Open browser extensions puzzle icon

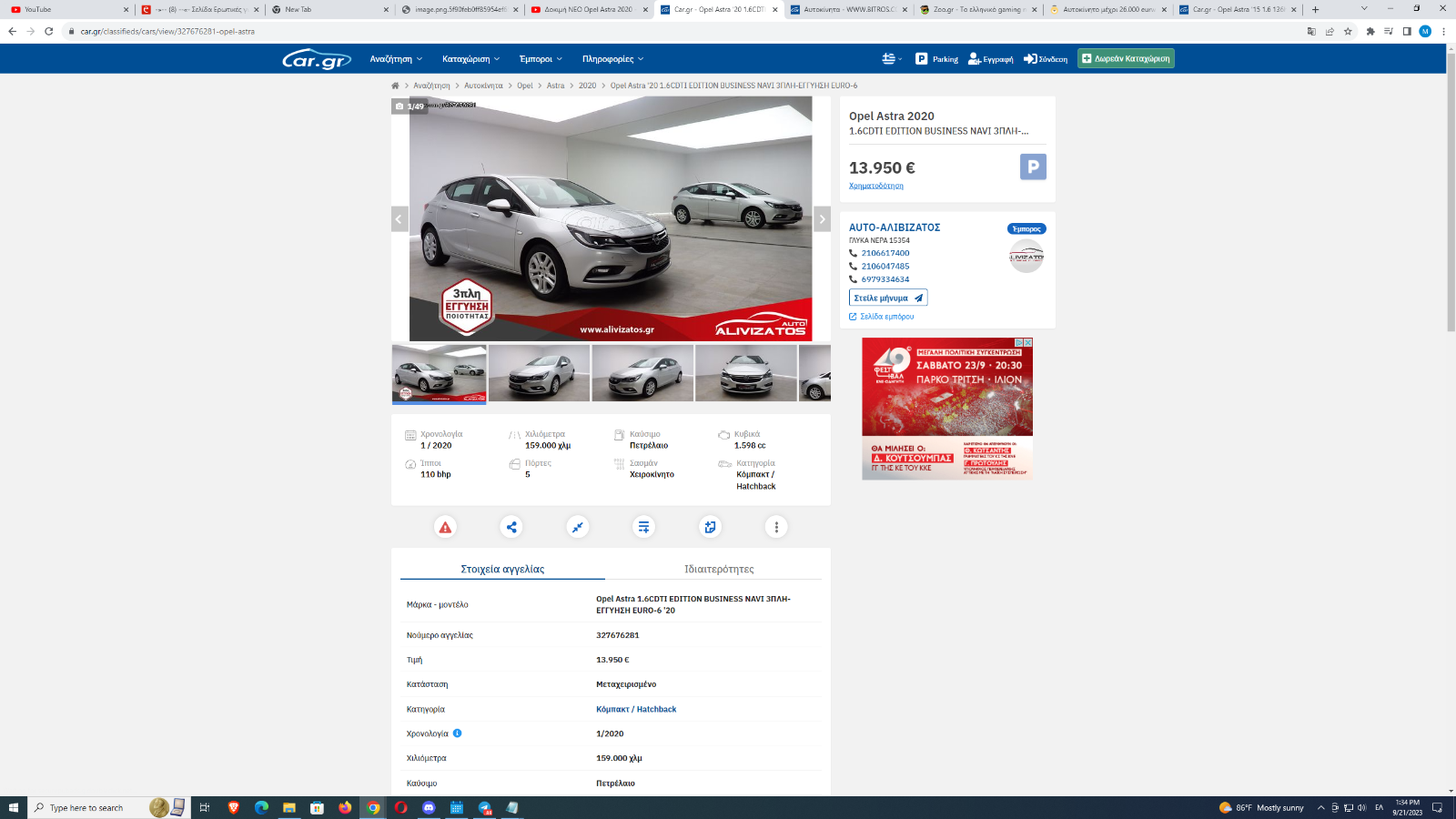click(1370, 31)
